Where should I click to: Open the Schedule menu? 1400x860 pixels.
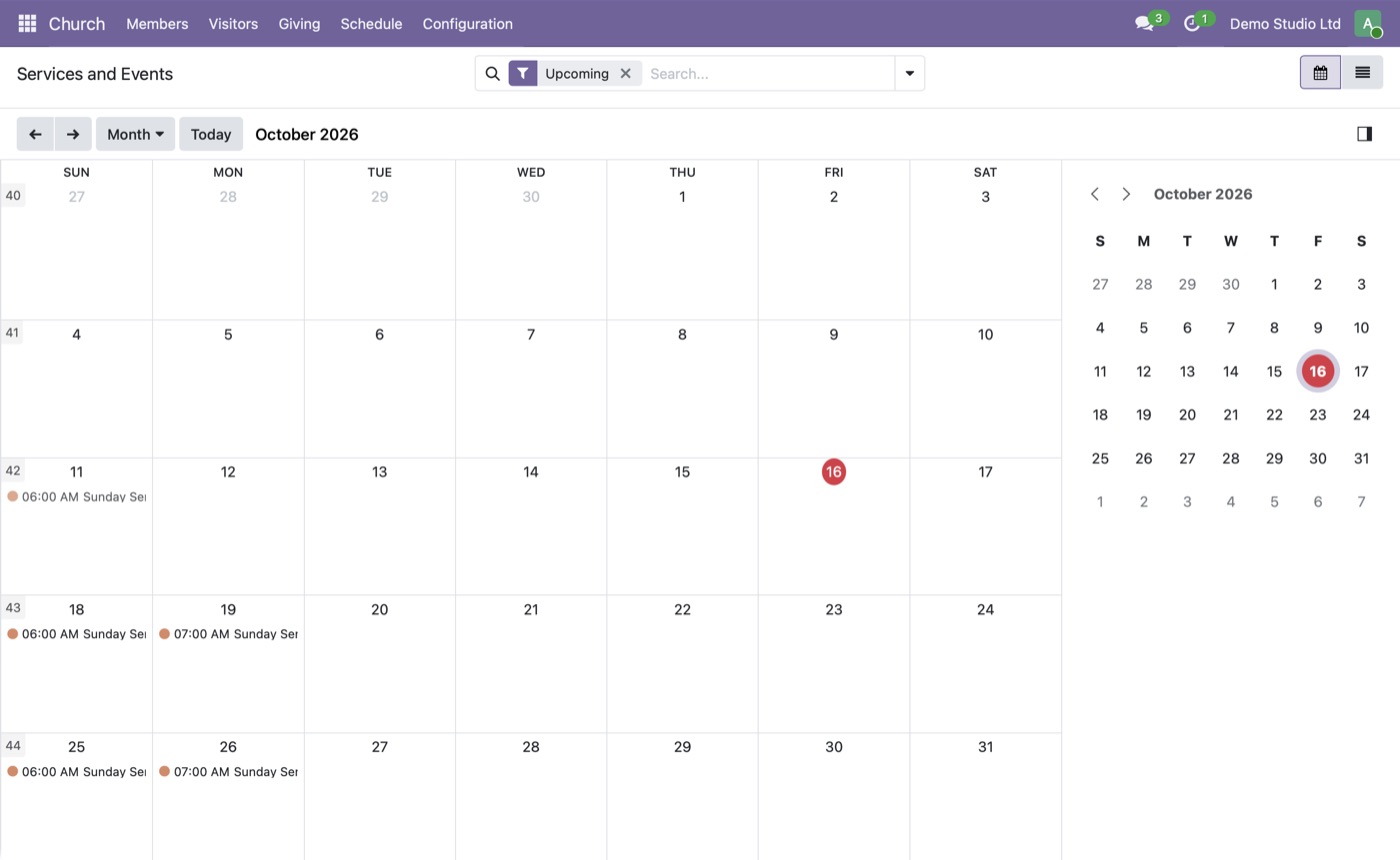371,23
